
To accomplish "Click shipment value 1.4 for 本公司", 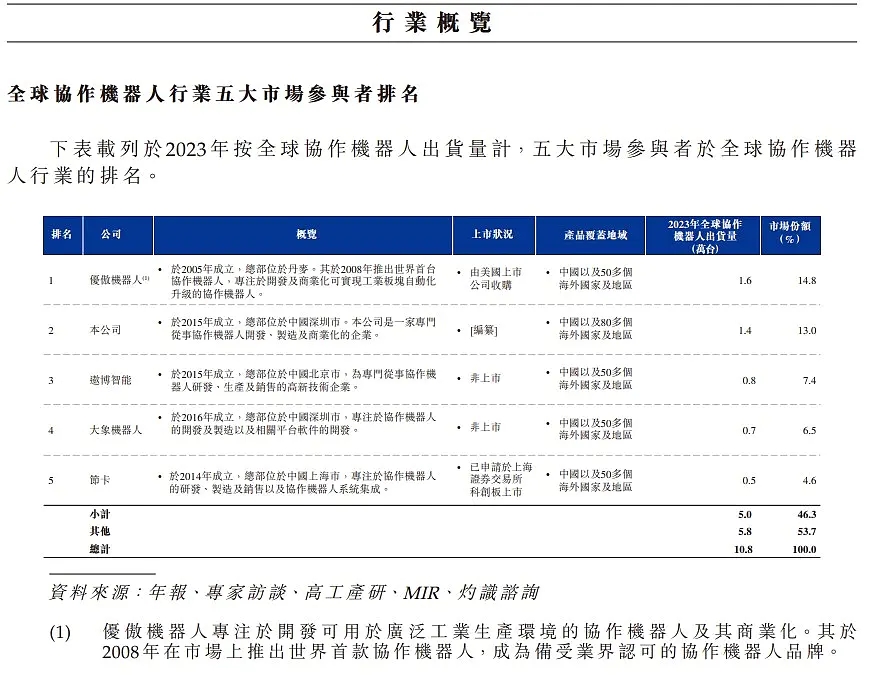I will coord(745,330).
